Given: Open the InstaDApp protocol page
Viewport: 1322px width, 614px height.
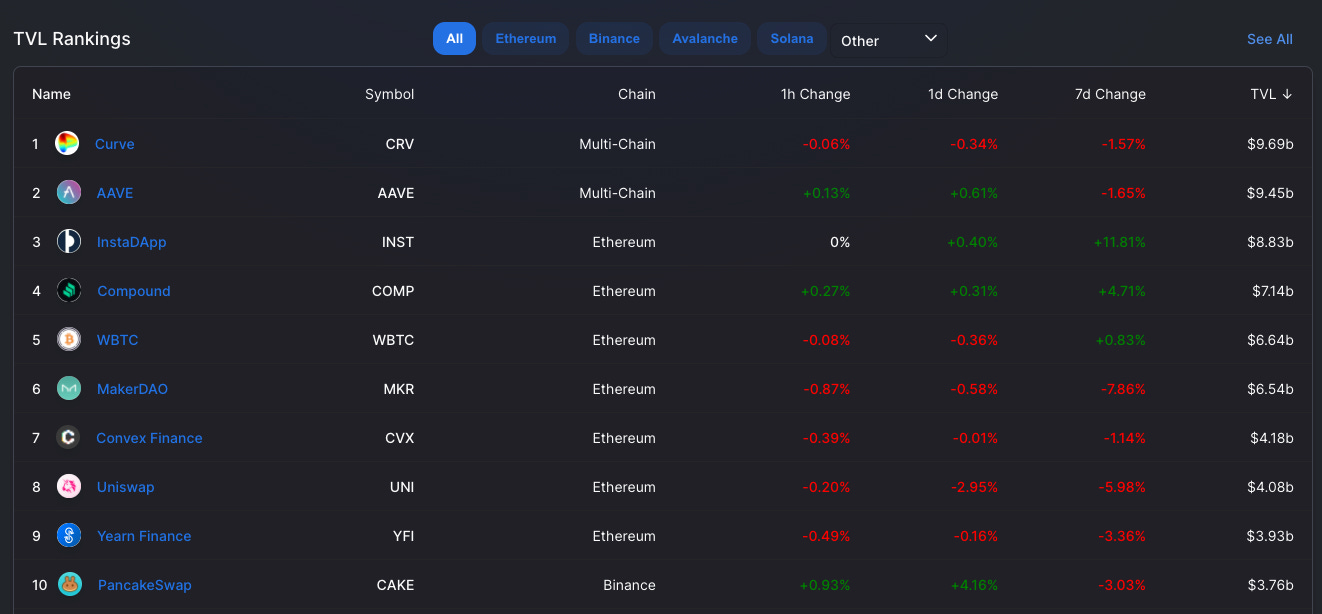Looking at the screenshot, I should [x=131, y=242].
